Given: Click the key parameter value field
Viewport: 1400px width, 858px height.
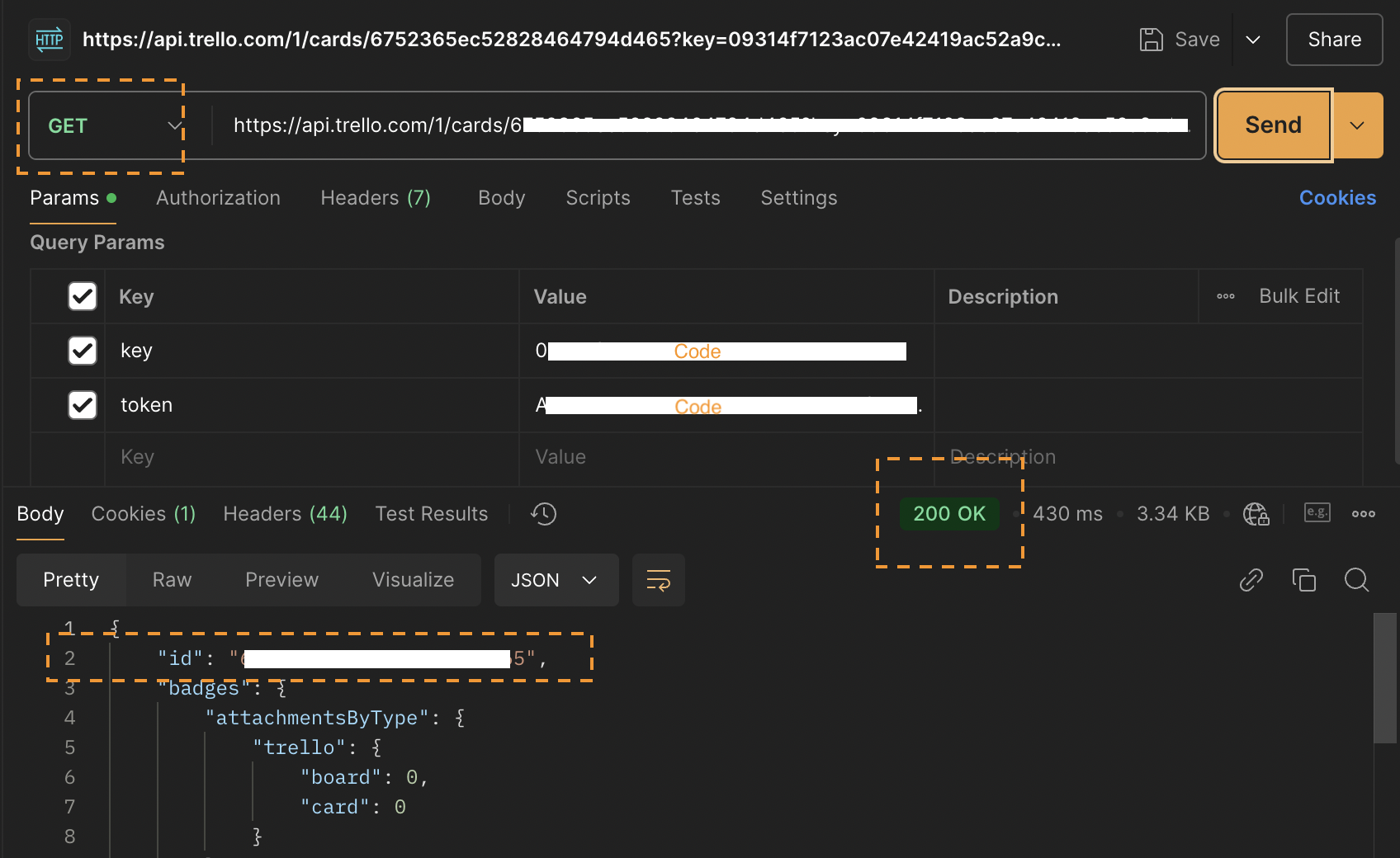Looking at the screenshot, I should pyautogui.click(x=726, y=351).
